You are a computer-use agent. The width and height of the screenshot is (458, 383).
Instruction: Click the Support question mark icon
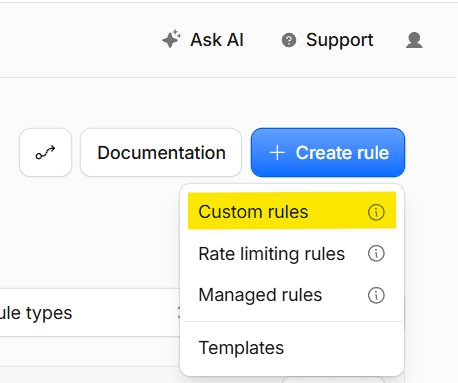point(289,40)
